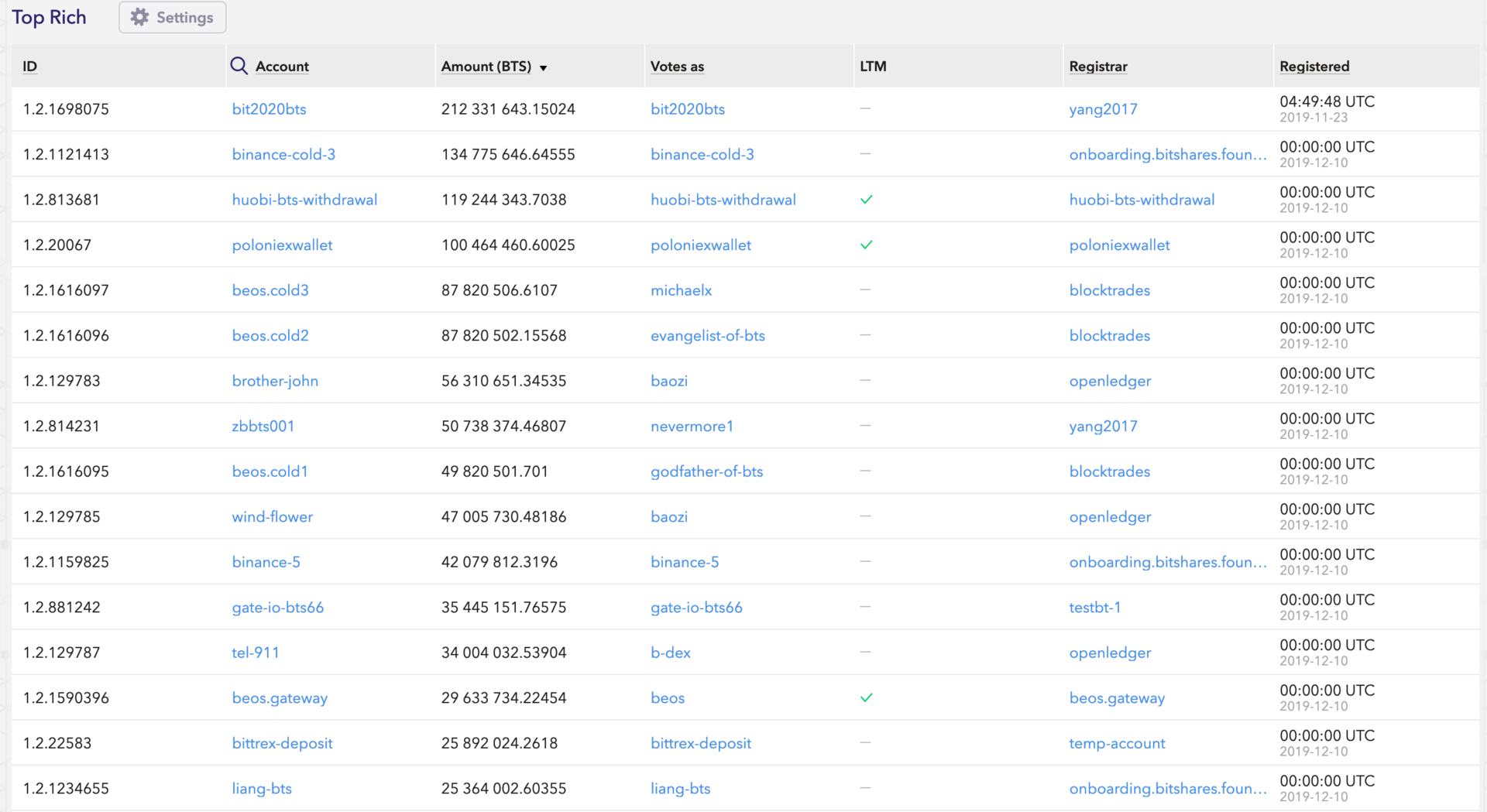Screen dimensions: 1487x812
Task: Open onboarding.bitshares registrar in liang-bts row
Action: pos(1168,789)
